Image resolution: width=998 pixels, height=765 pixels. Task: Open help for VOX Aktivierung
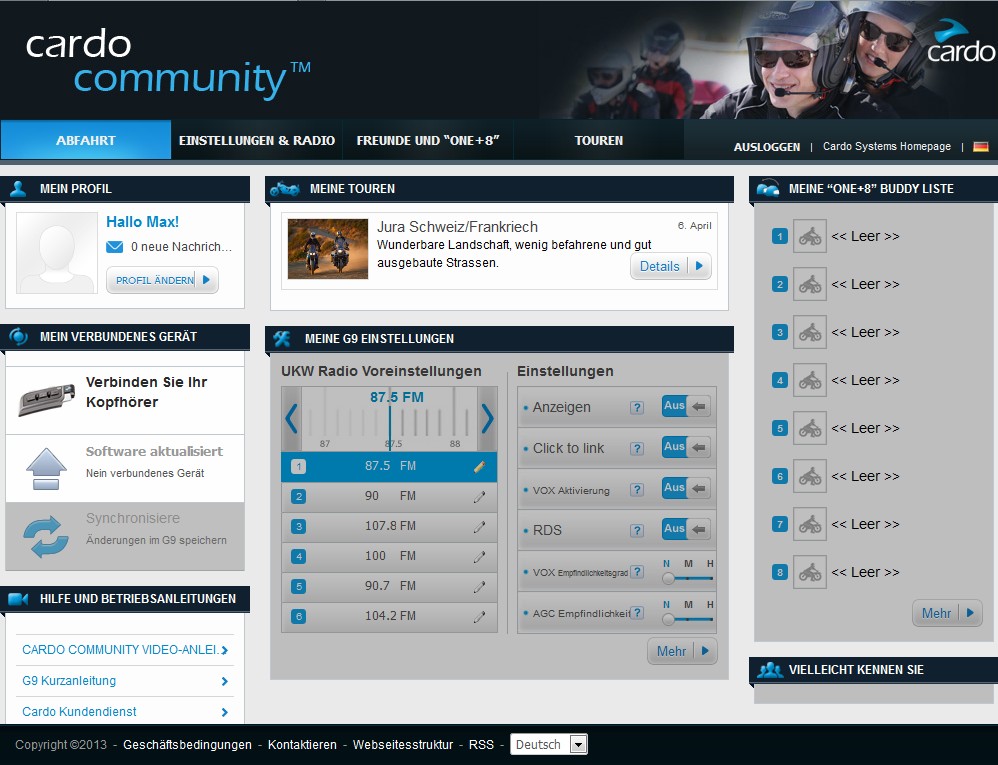pyautogui.click(x=636, y=489)
